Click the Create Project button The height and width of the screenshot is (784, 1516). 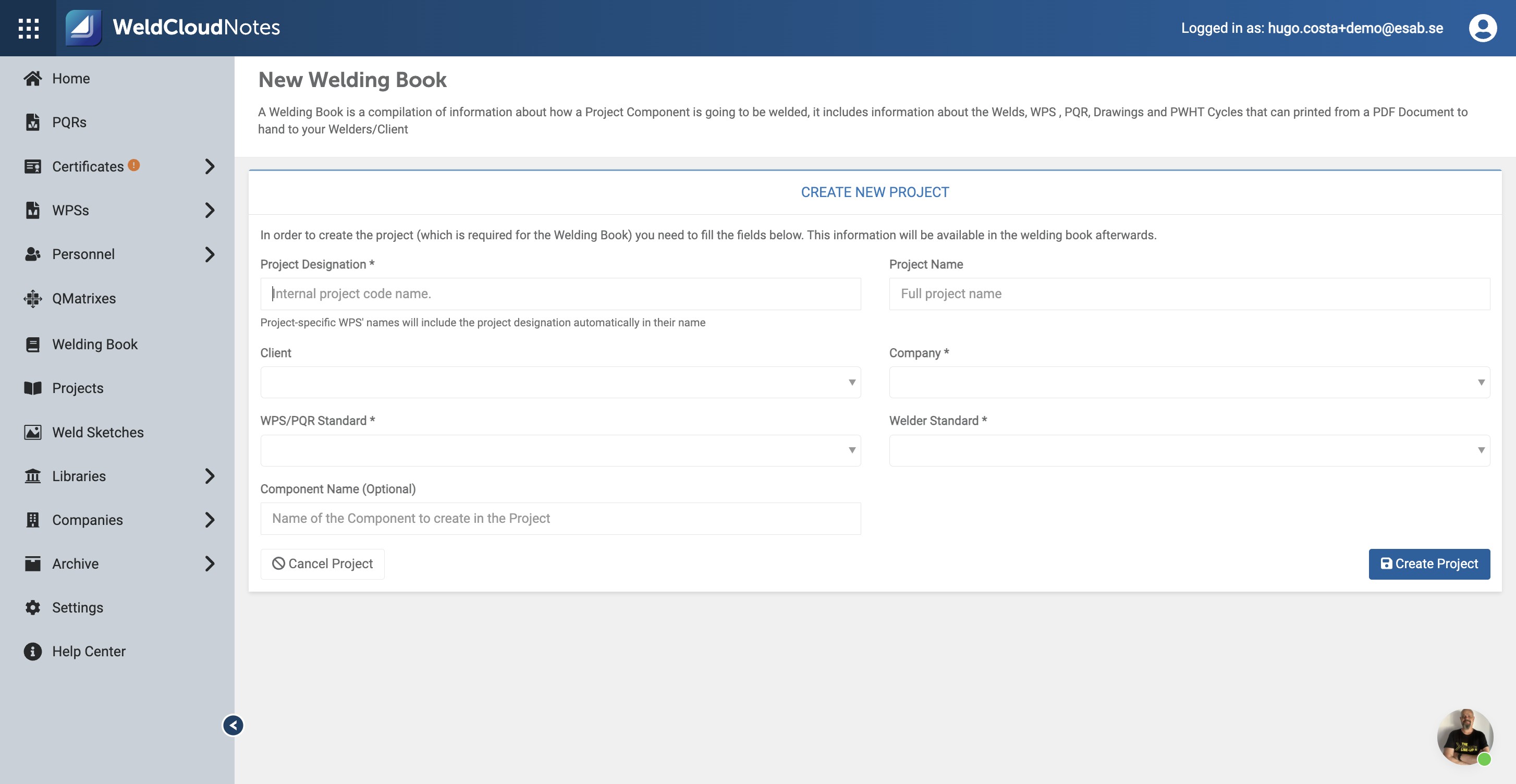[x=1429, y=564]
